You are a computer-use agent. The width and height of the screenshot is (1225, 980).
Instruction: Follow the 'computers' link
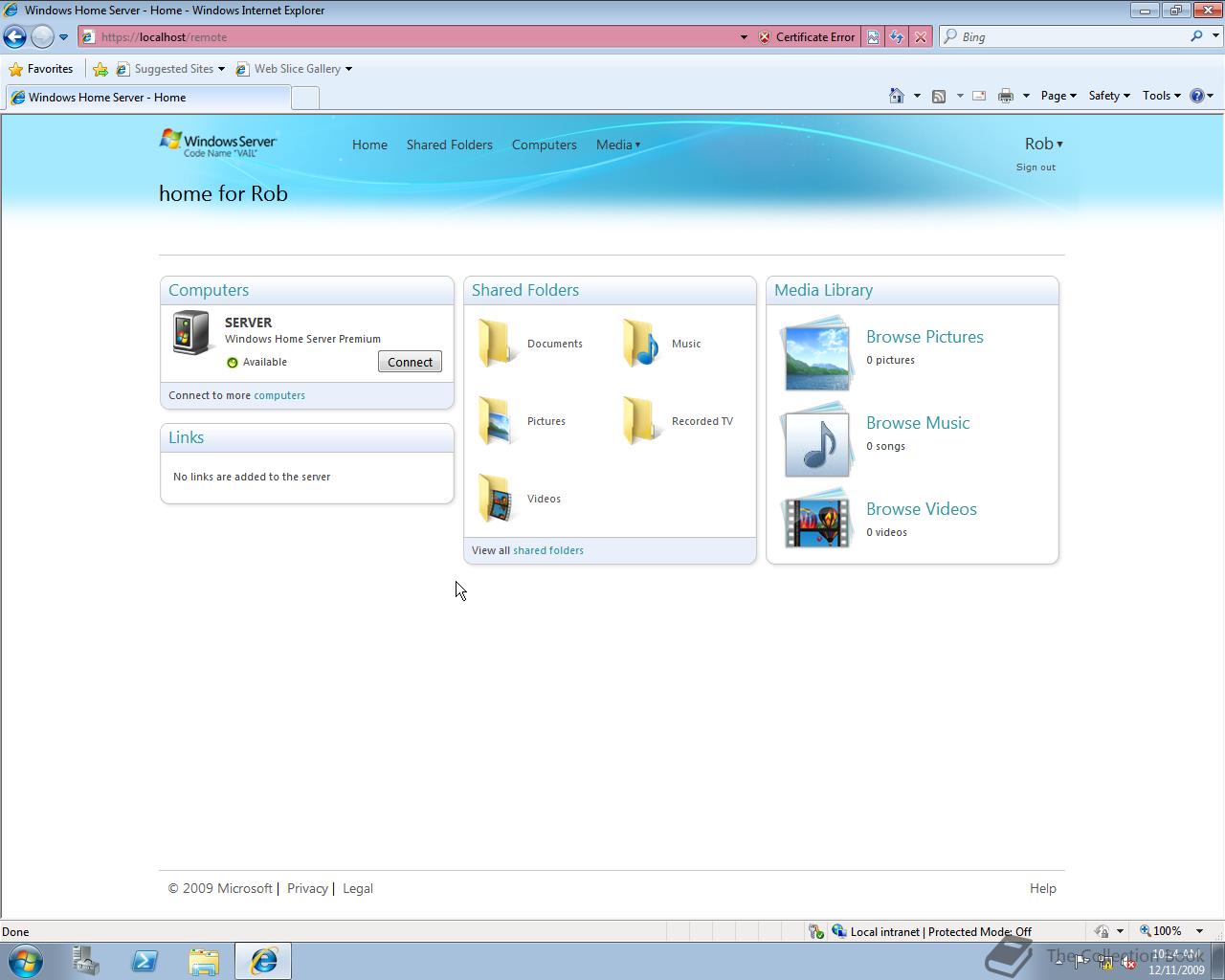279,395
